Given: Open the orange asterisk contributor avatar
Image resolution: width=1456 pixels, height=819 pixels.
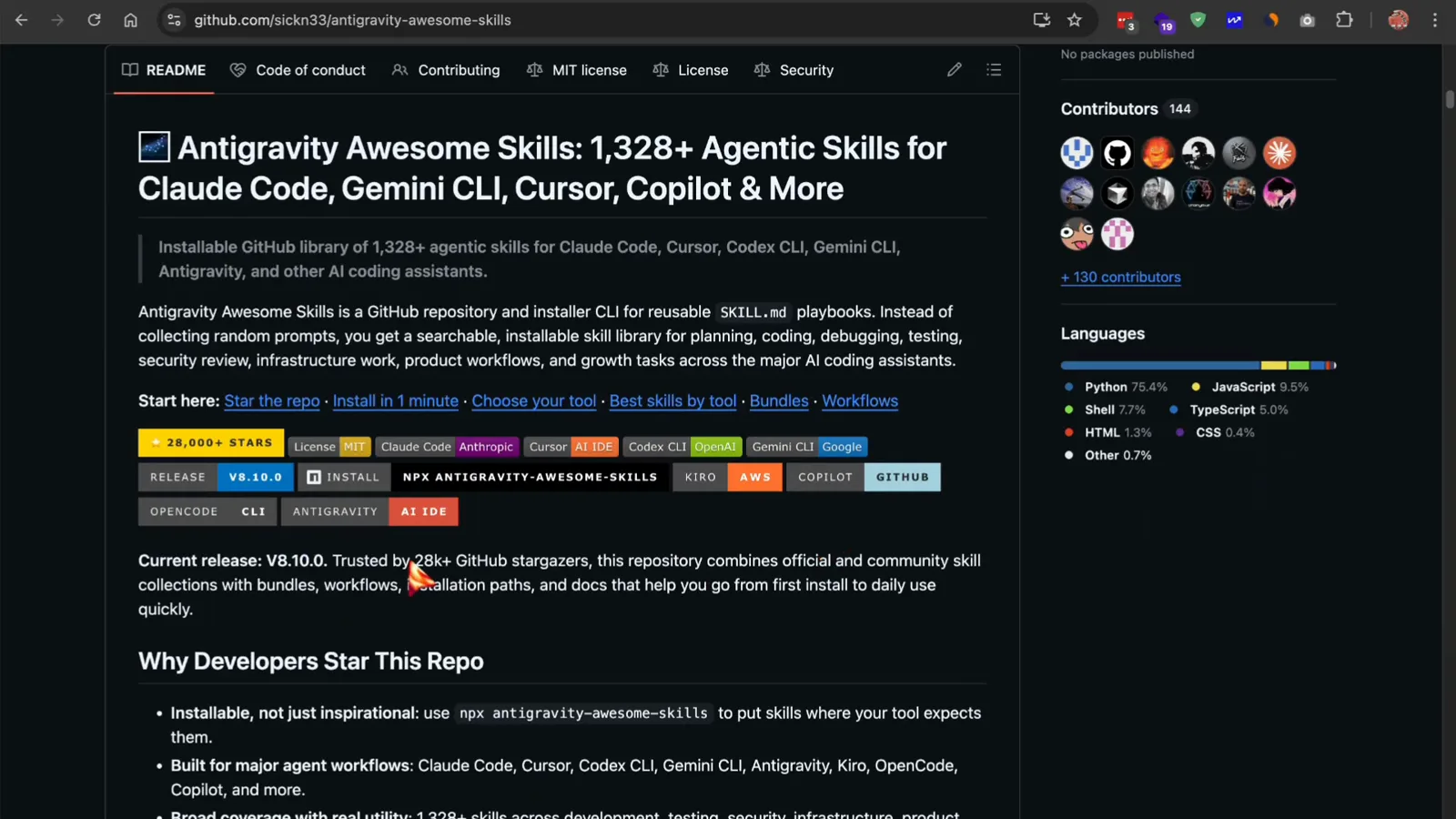Looking at the screenshot, I should tap(1279, 153).
